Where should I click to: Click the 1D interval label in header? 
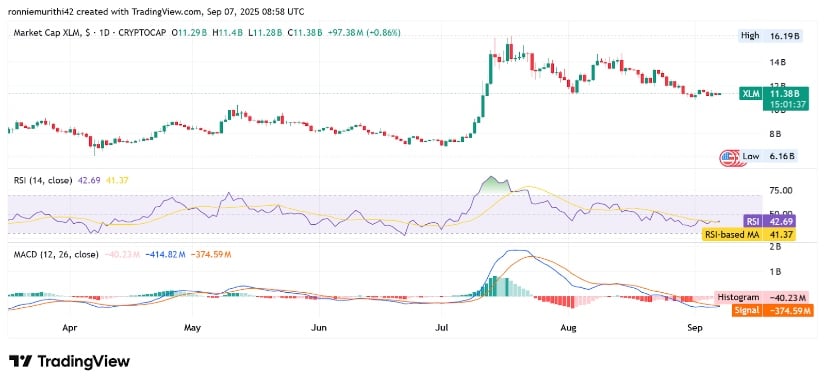[x=104, y=33]
